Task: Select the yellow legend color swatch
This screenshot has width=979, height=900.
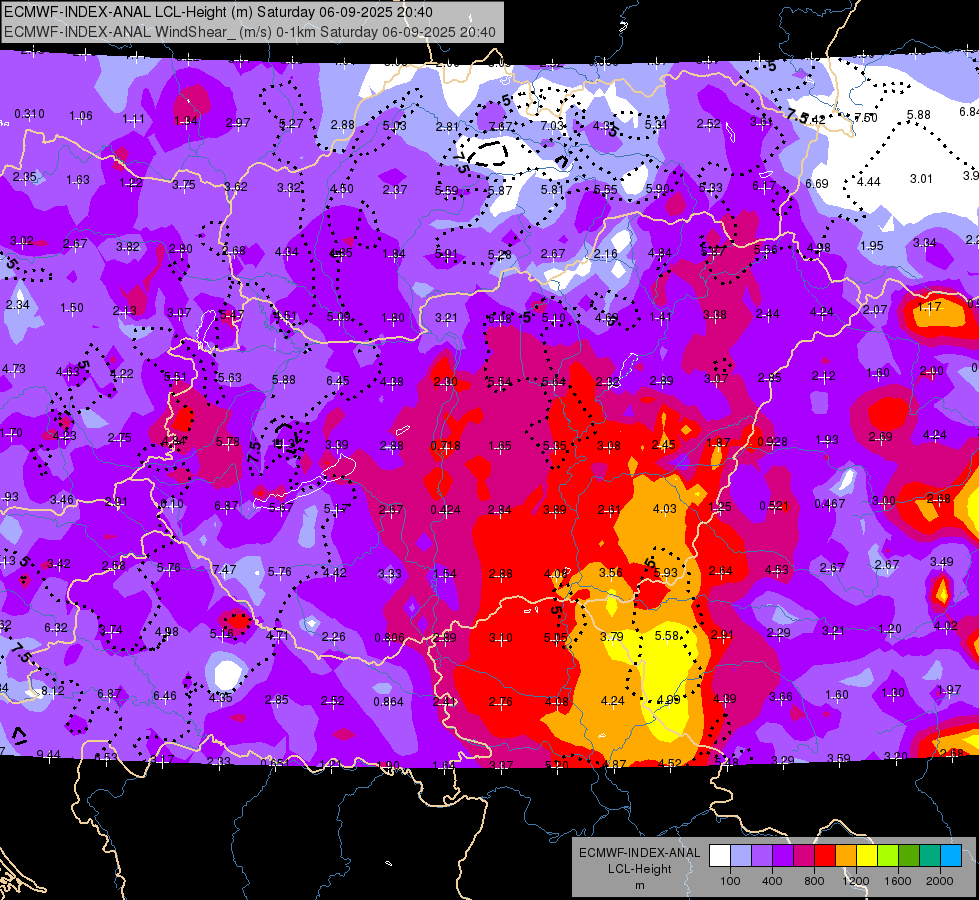Action: click(867, 855)
